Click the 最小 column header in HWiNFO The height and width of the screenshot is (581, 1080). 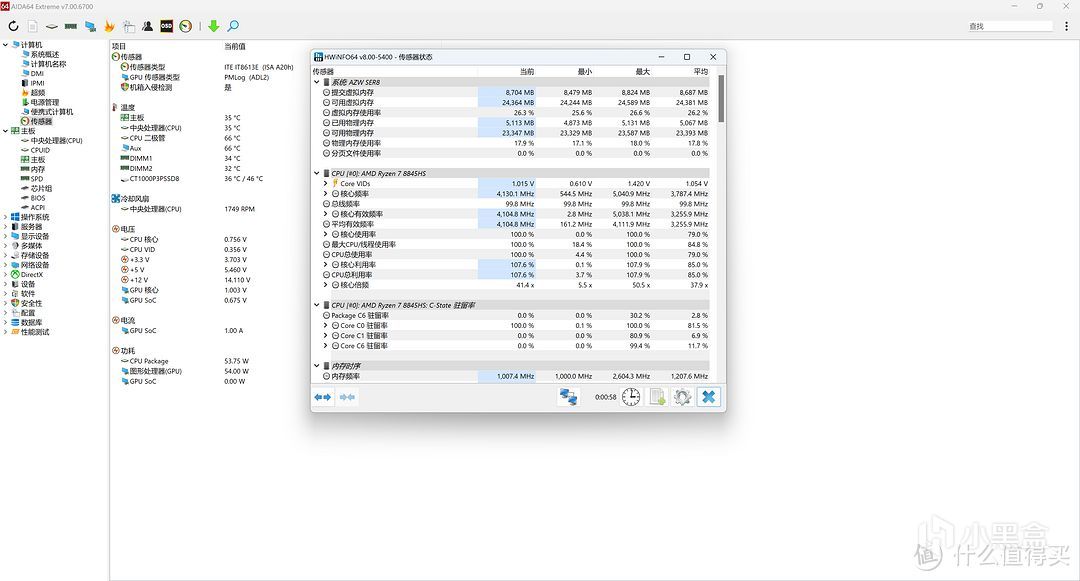pos(585,72)
